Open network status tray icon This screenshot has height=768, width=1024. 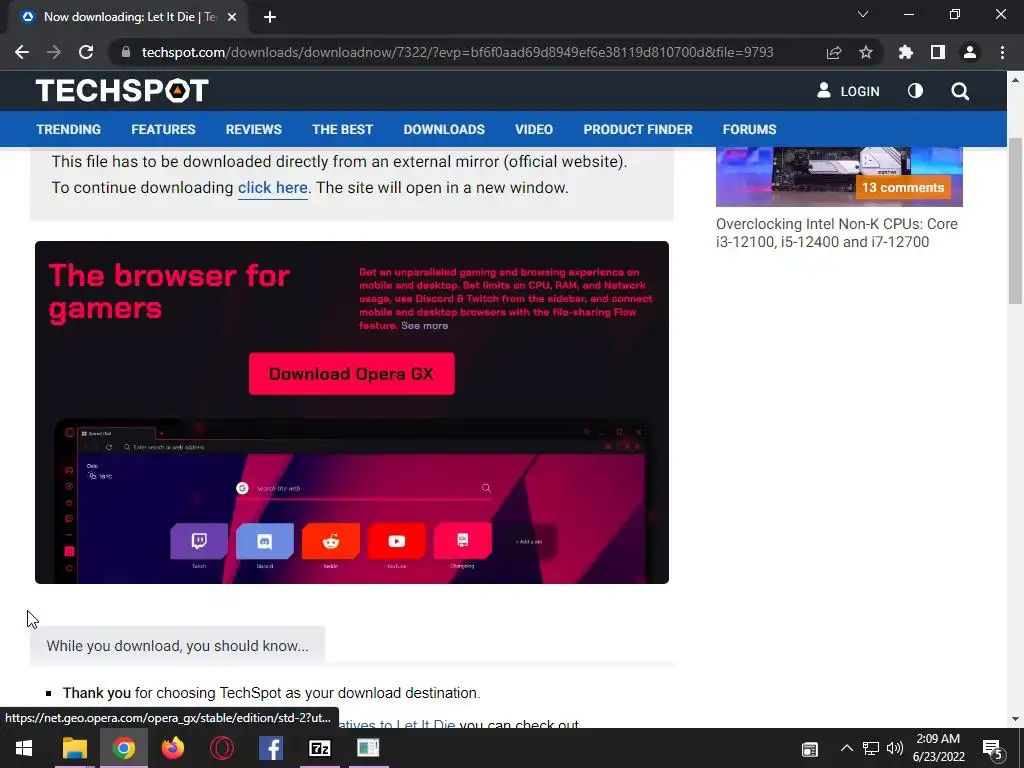click(x=871, y=748)
